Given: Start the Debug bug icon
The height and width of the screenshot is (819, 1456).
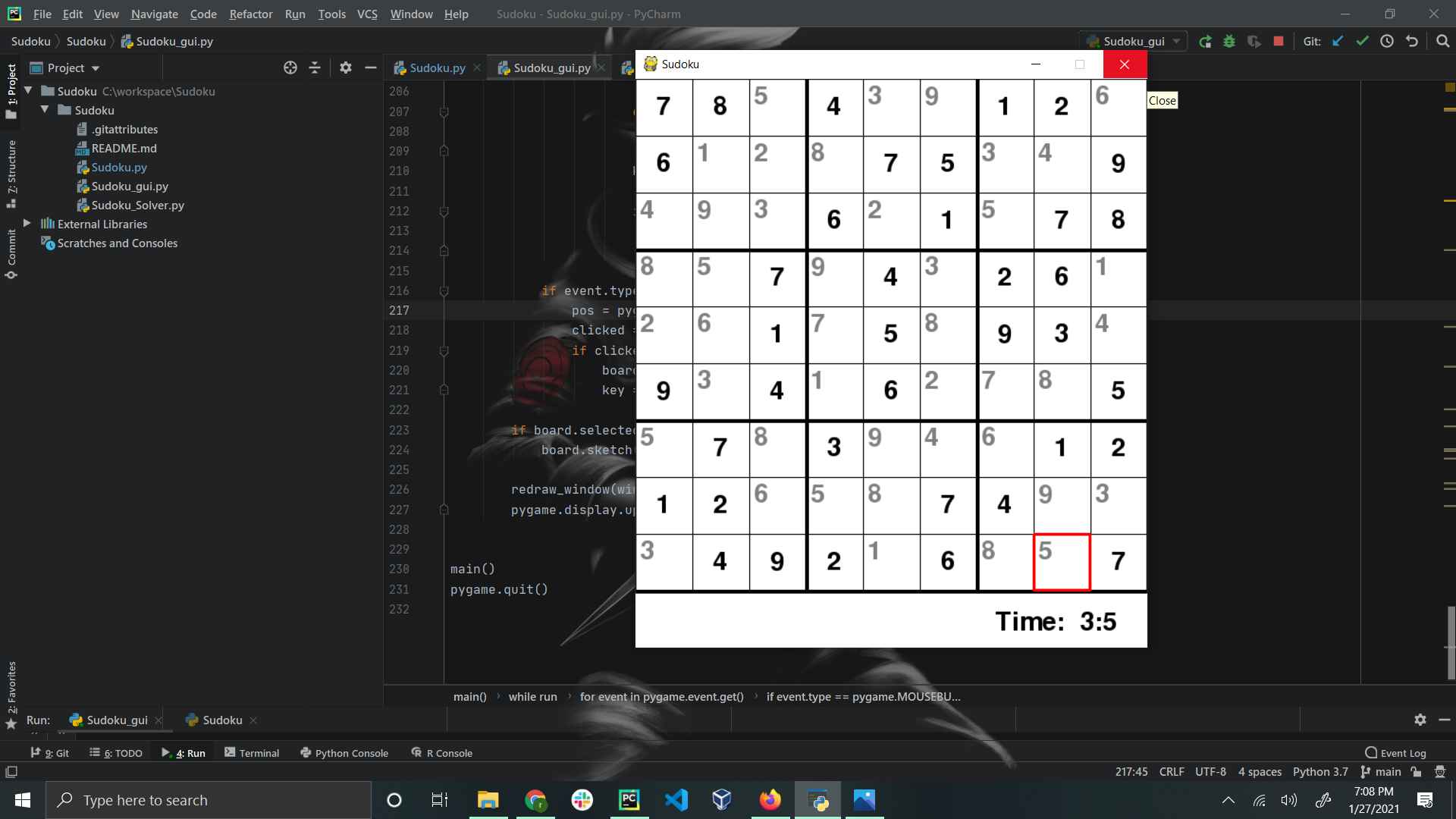Looking at the screenshot, I should tap(1229, 42).
